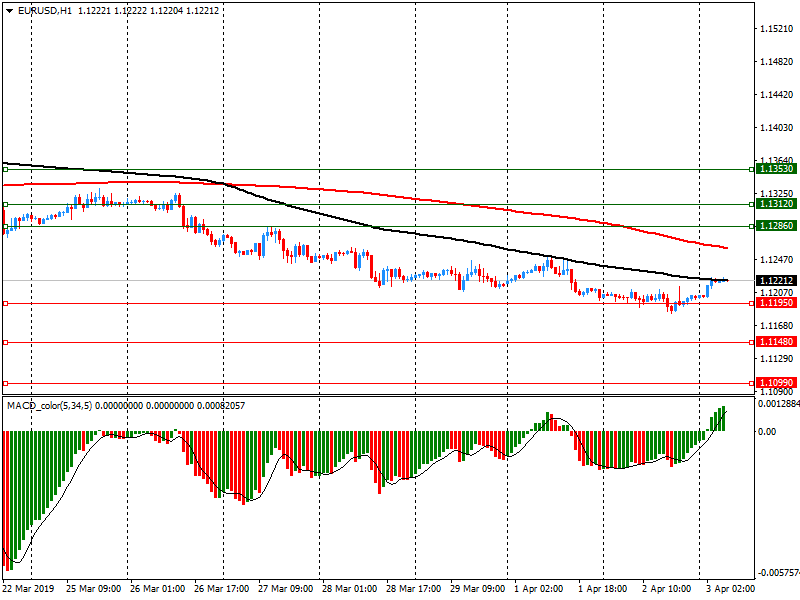Click the EURUSD,H1 chart title text

(44, 10)
